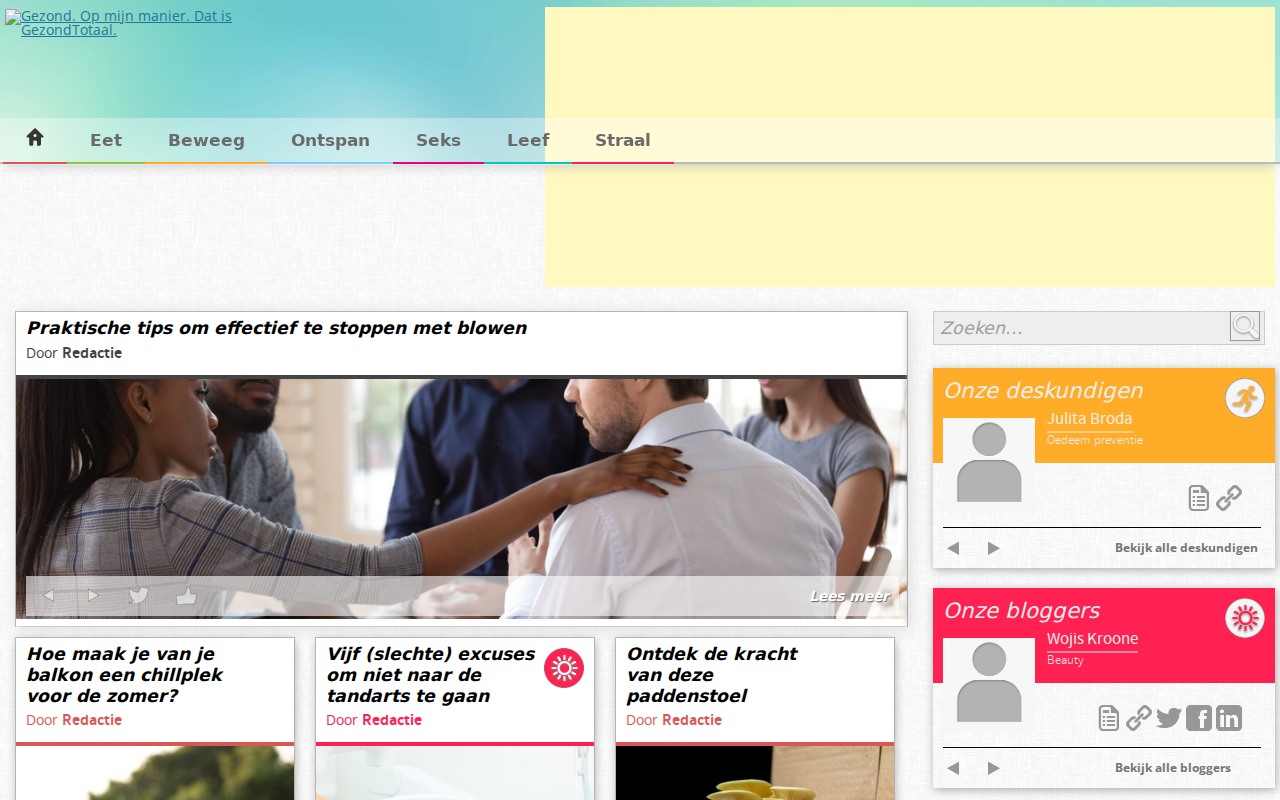Open the Leef menu item
1280x800 pixels.
point(528,140)
